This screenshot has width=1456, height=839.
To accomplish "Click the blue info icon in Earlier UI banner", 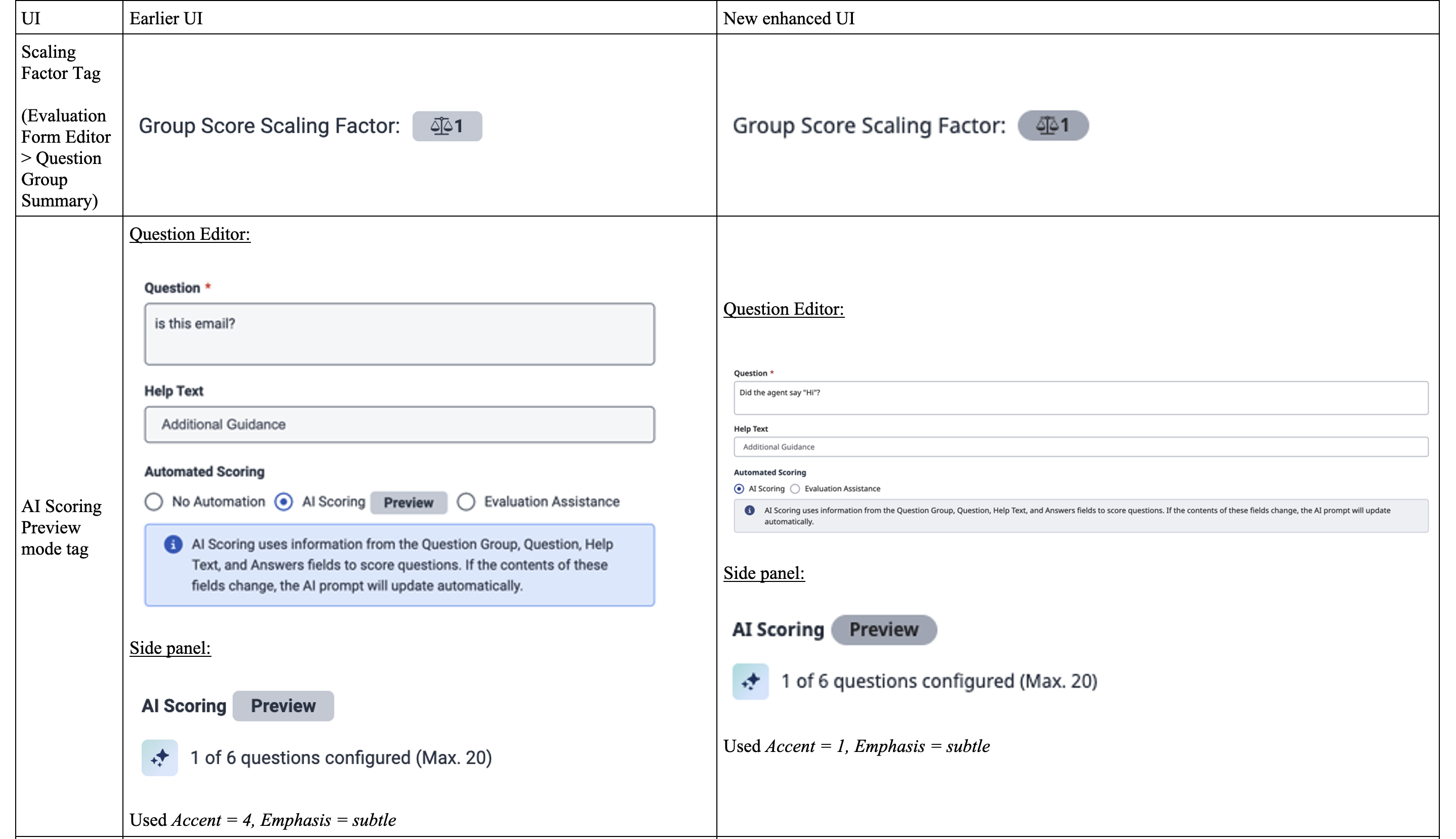I will point(173,544).
